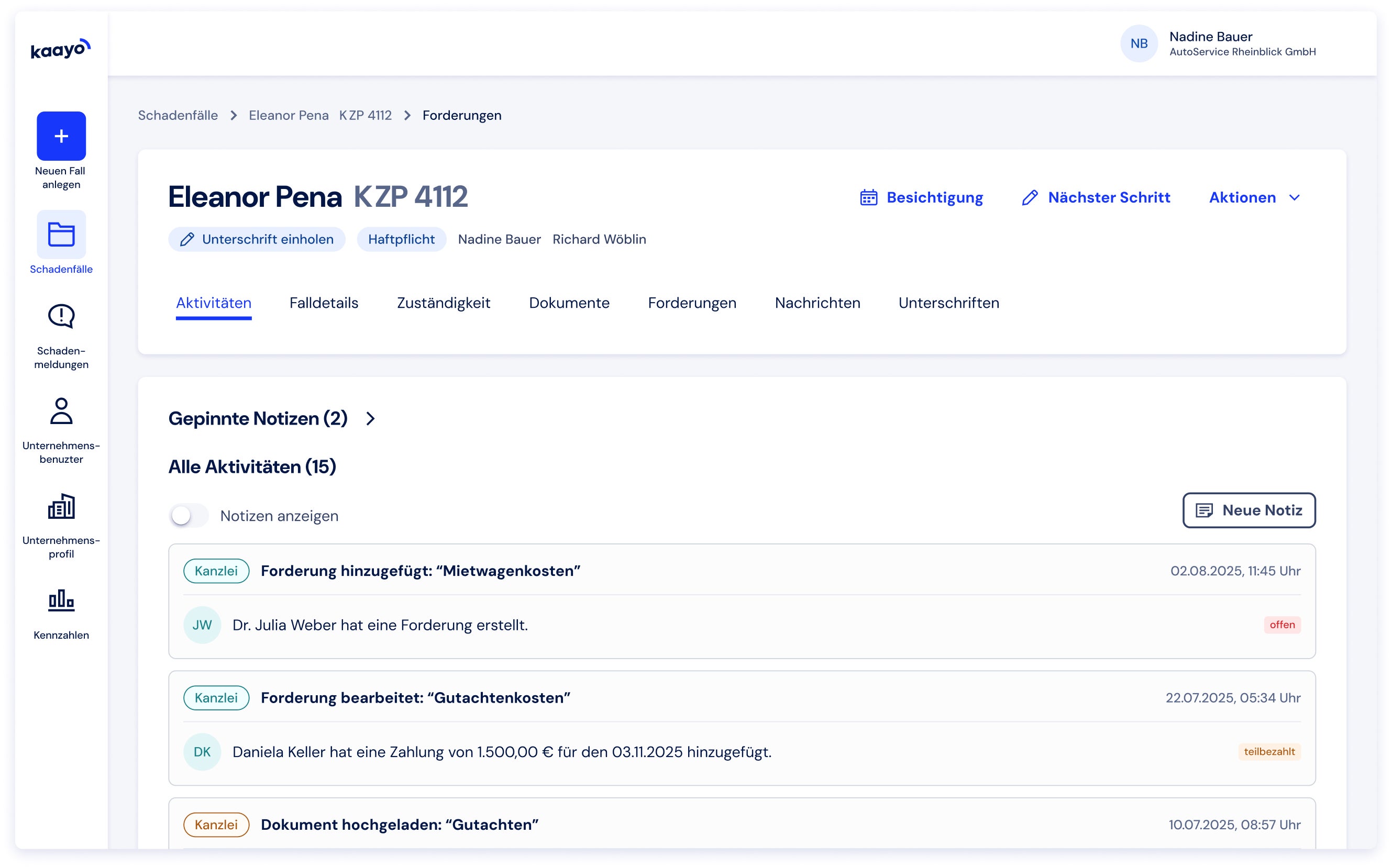Click the NB user avatar
Viewport: 1392px width, 868px height.
pyautogui.click(x=1139, y=43)
